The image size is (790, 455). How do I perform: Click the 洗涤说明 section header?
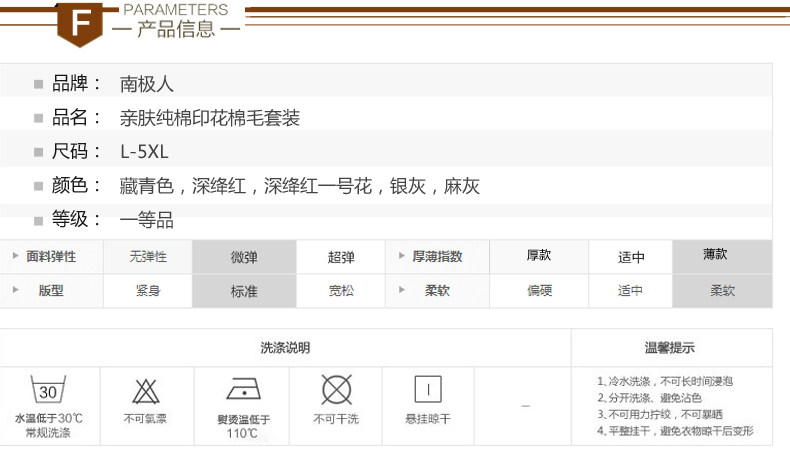coord(285,348)
